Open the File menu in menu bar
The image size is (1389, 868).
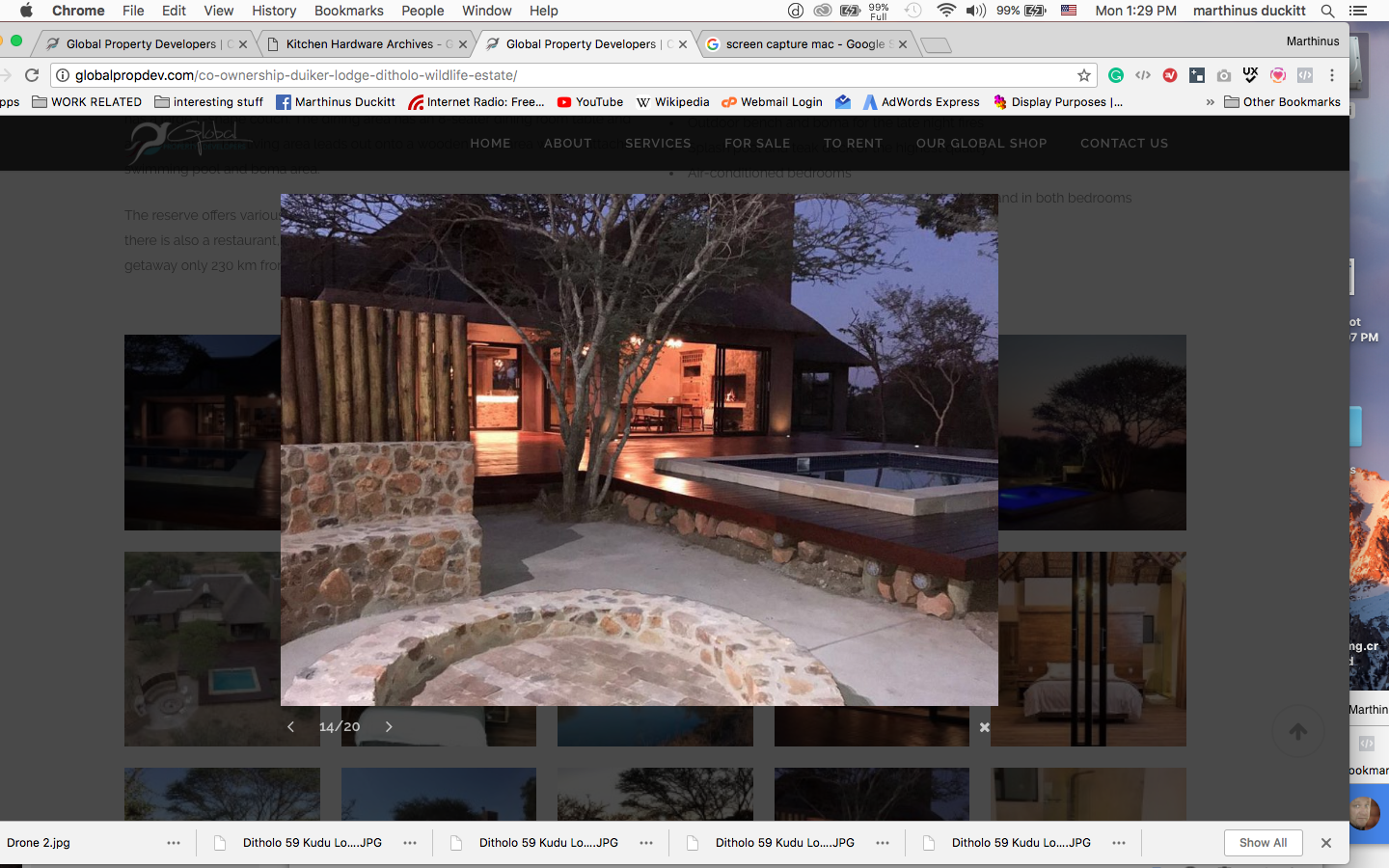point(133,11)
